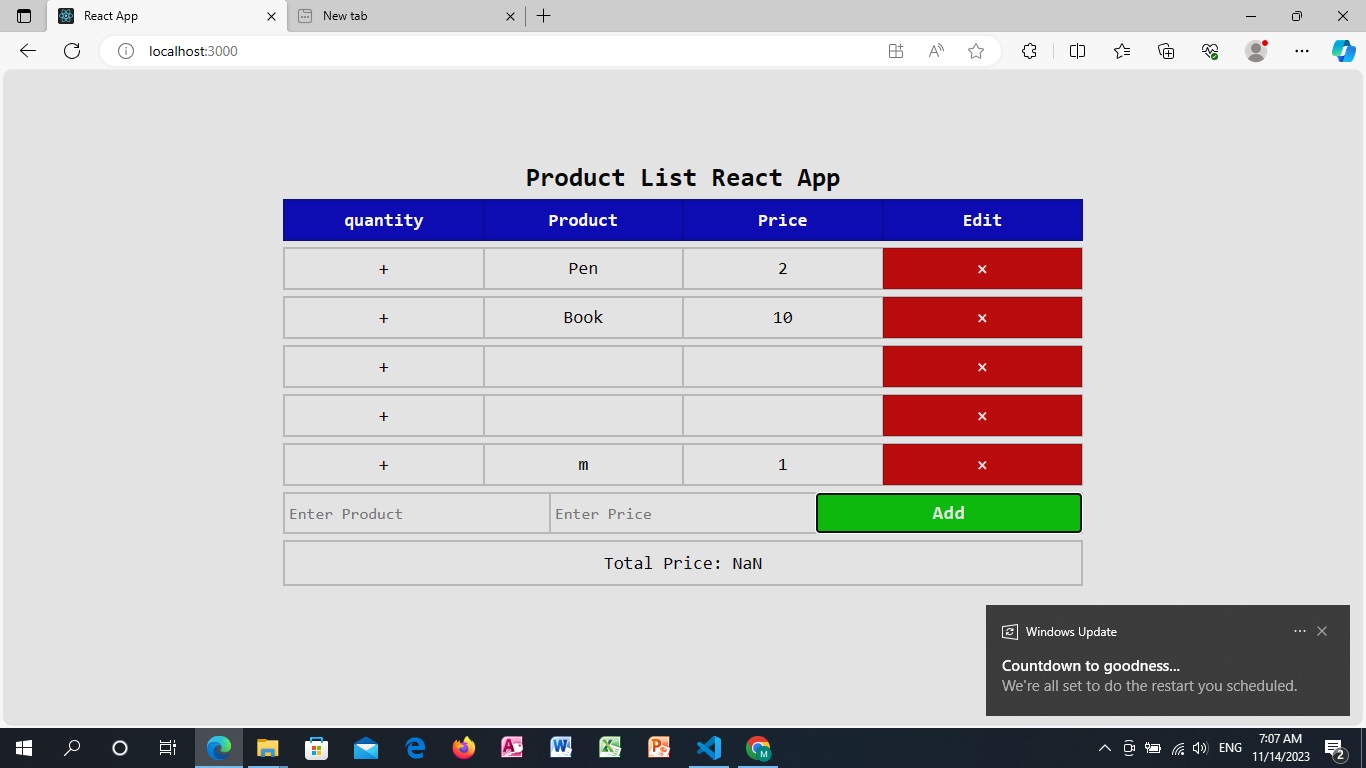This screenshot has height=768, width=1366.
Task: Open the Action Center notifications
Action: click(x=1334, y=748)
